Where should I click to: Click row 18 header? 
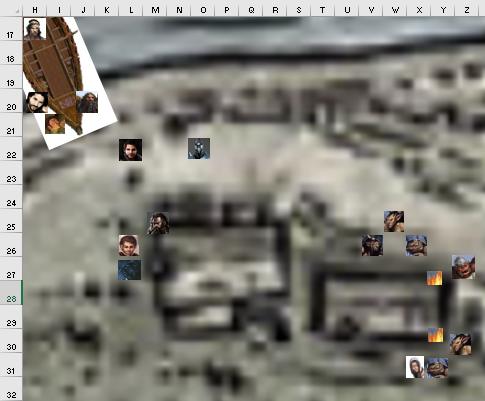click(x=11, y=53)
